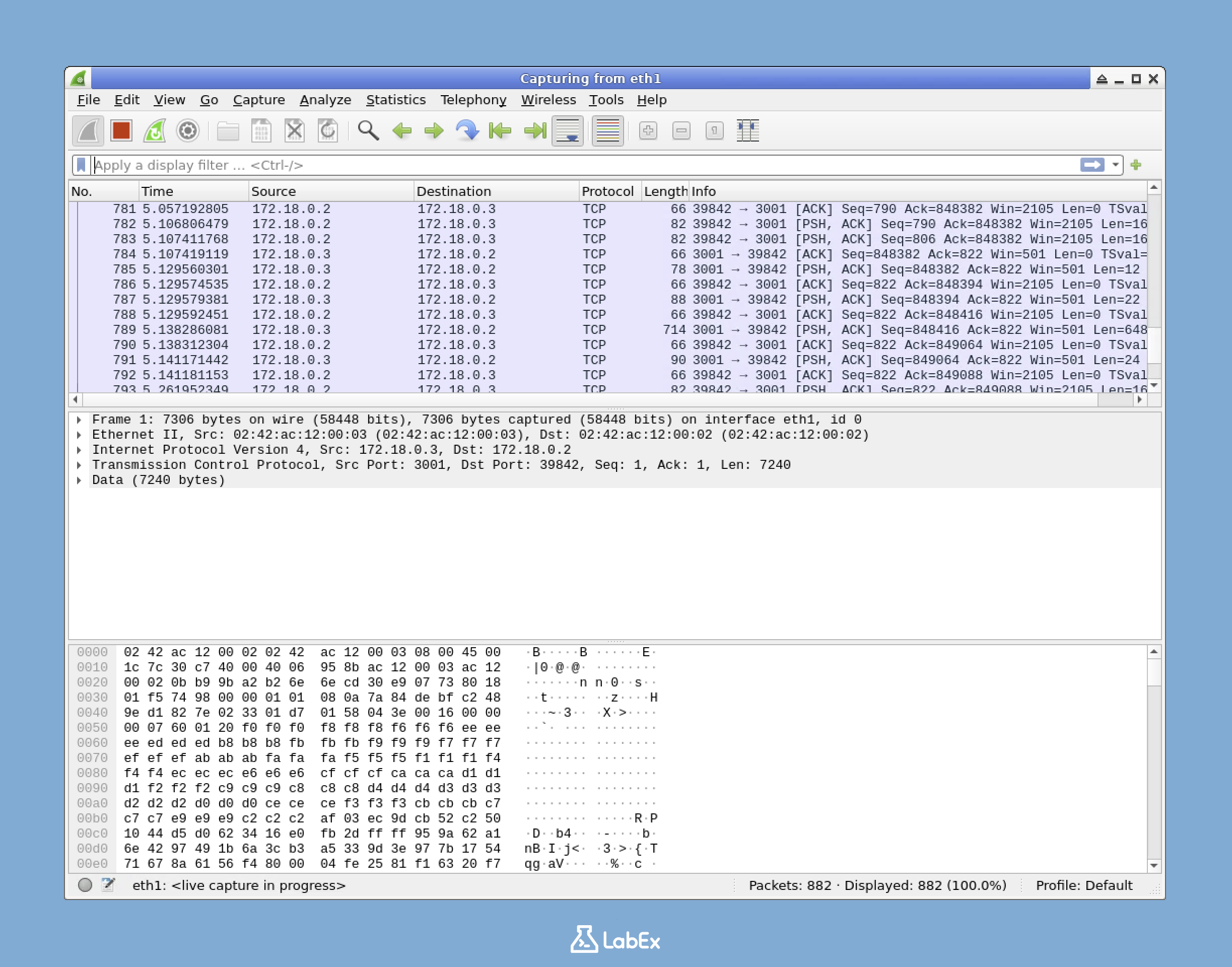Edit the capture file comment
The width and height of the screenshot is (1232, 967).
(108, 885)
